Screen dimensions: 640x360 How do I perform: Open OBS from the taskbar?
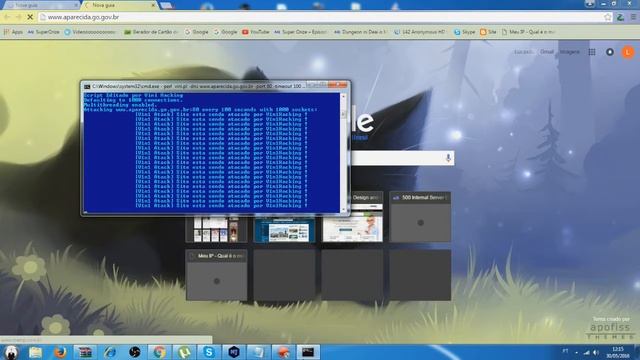pos(134,352)
